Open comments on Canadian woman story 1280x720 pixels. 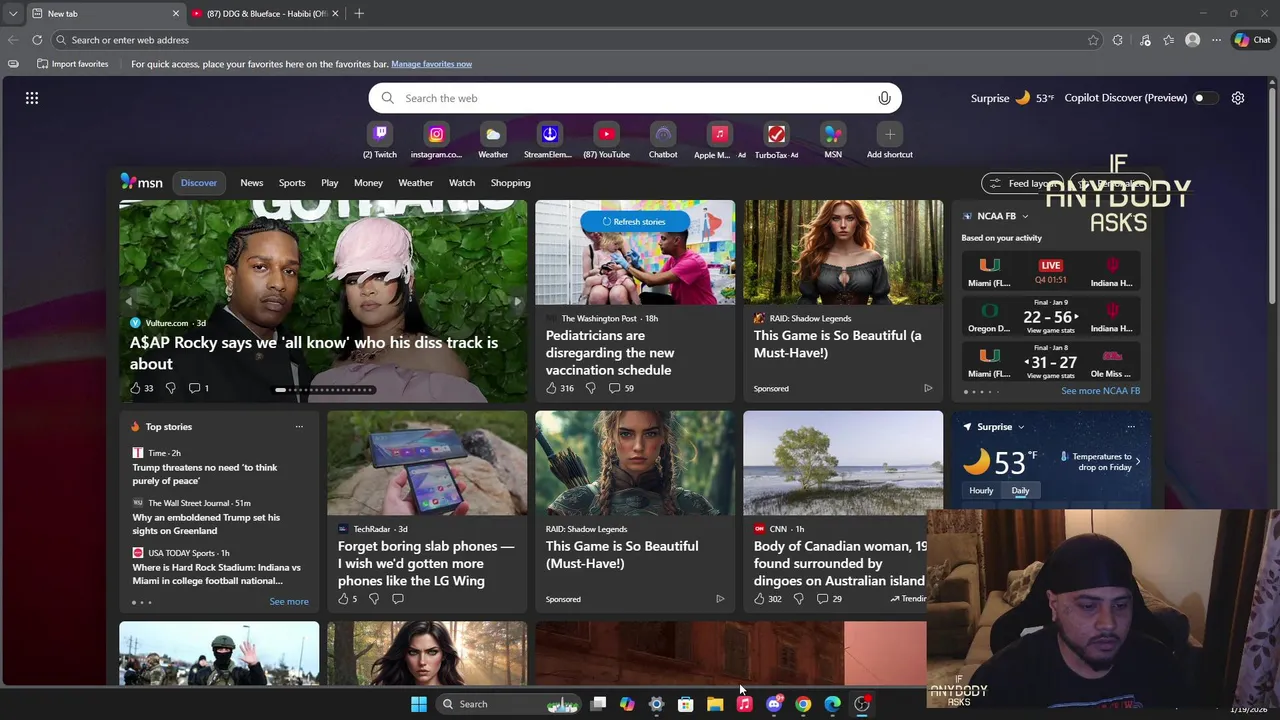pyautogui.click(x=829, y=599)
